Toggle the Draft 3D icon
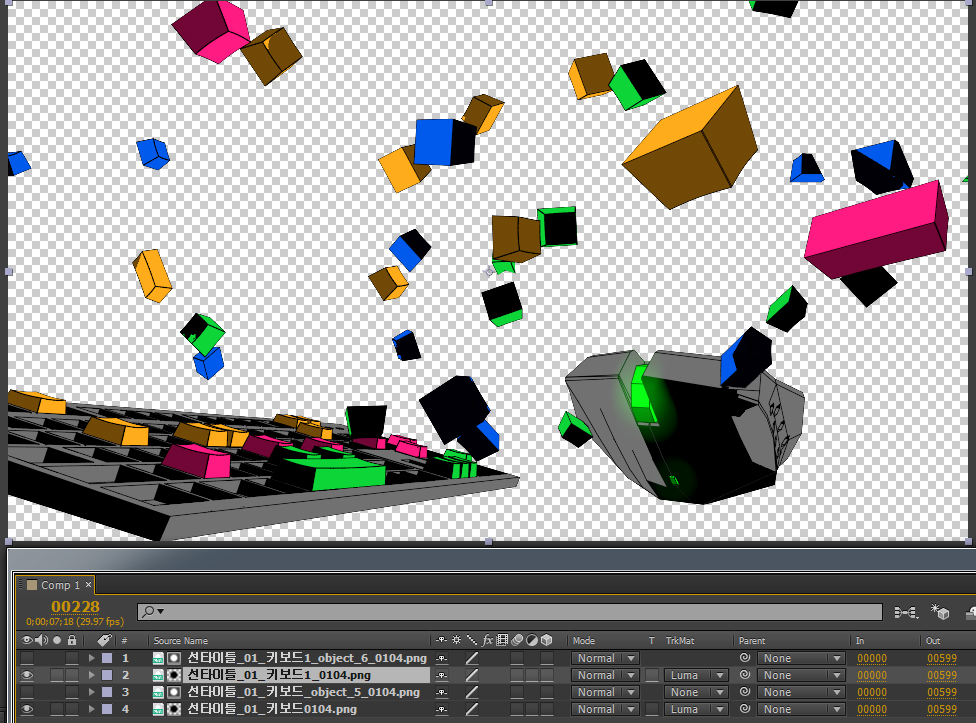 click(x=940, y=612)
